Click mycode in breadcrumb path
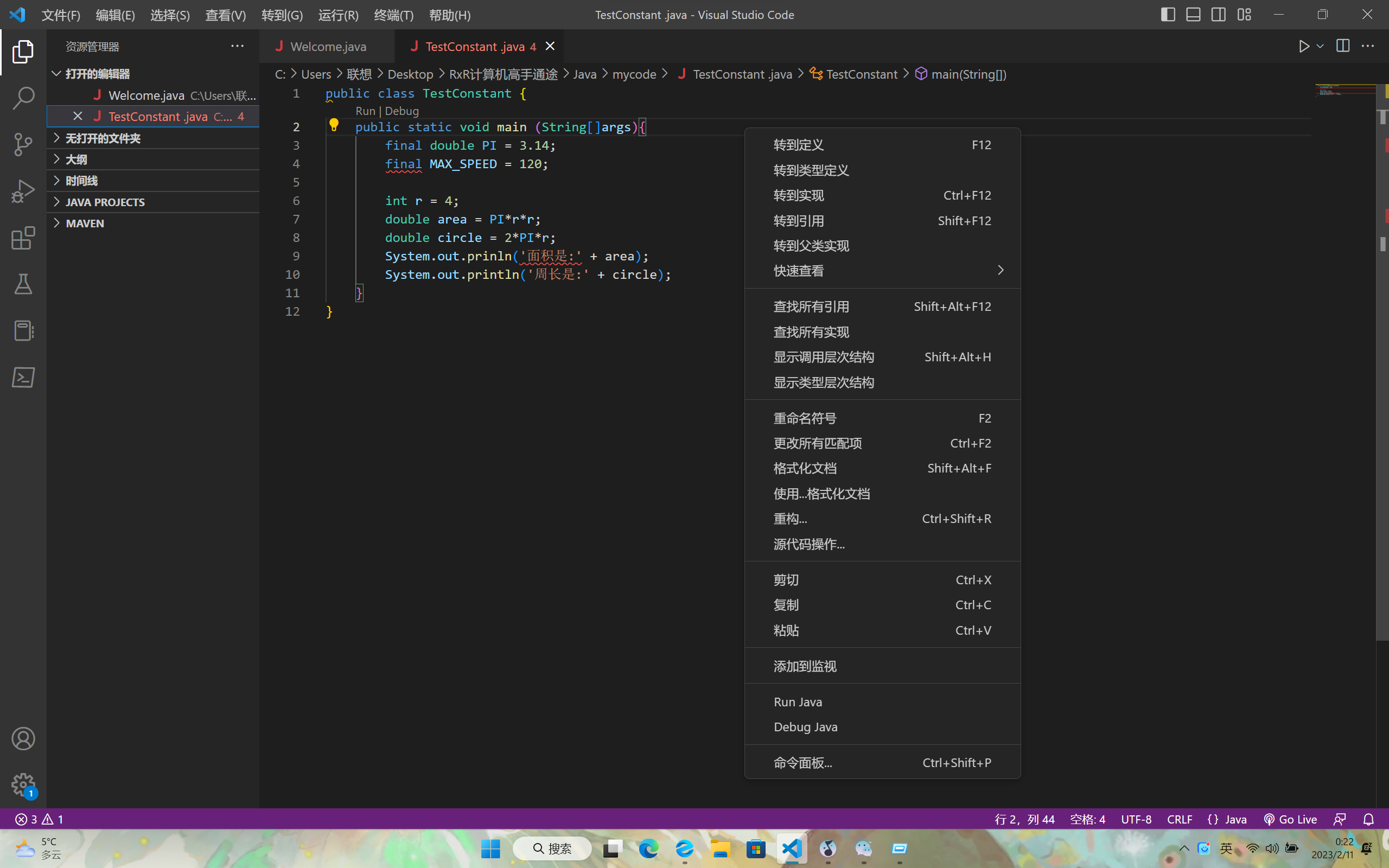The width and height of the screenshot is (1389, 868). [x=634, y=74]
